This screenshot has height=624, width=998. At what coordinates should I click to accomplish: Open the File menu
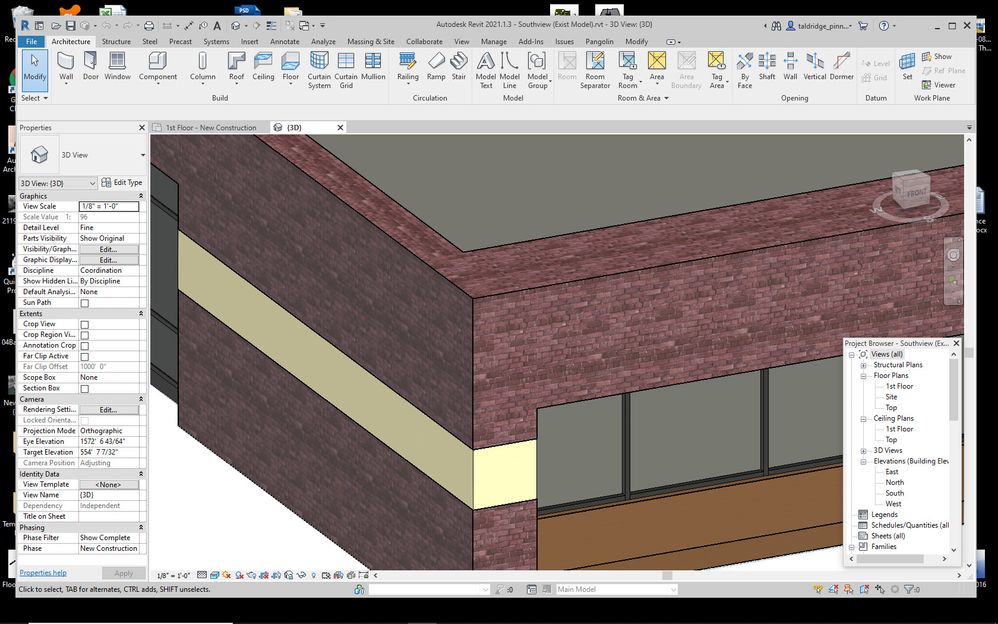[31, 41]
